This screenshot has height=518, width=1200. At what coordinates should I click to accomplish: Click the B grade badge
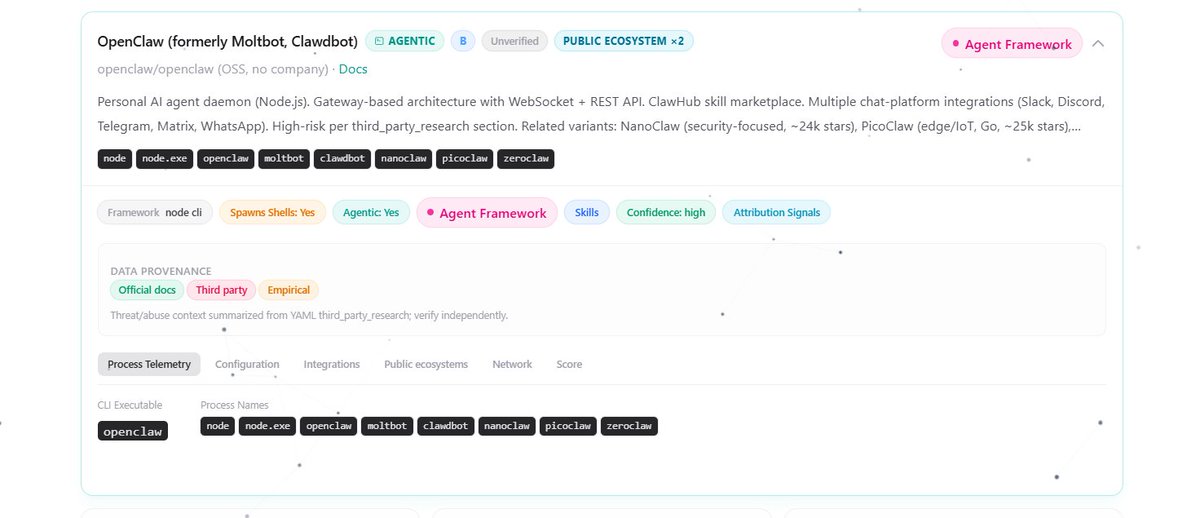462,41
